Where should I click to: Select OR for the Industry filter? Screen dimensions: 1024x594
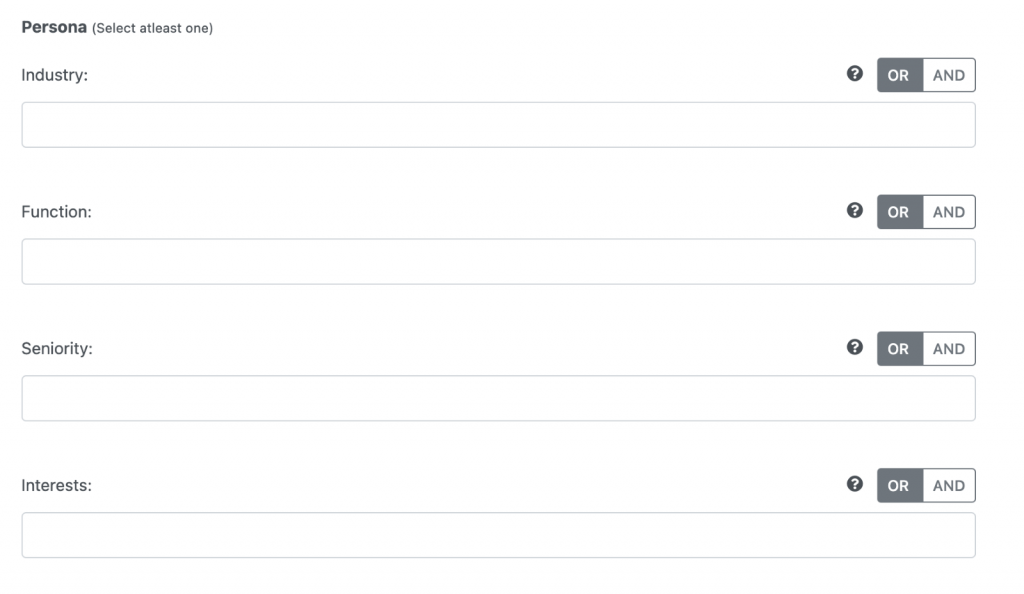(899, 75)
